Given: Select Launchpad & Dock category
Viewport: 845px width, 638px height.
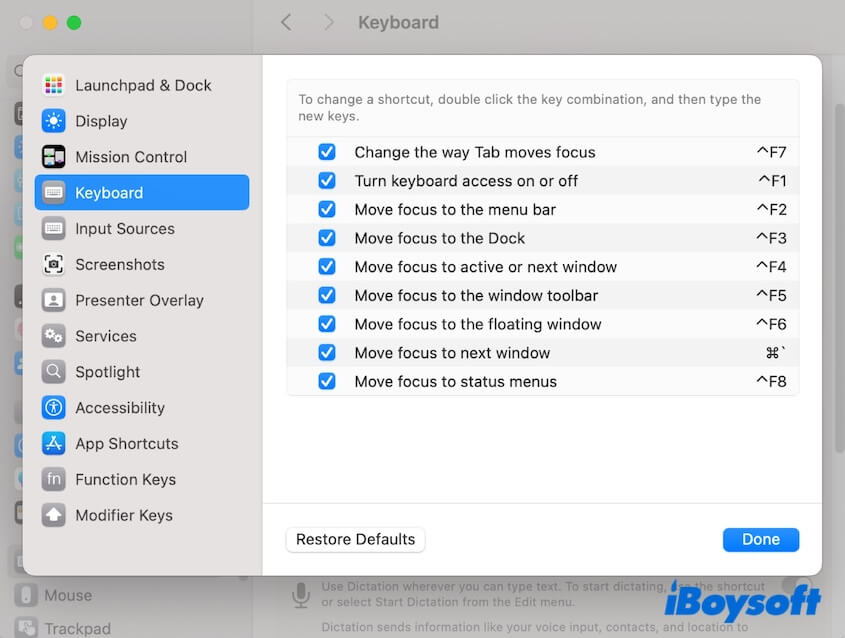Looking at the screenshot, I should (142, 85).
